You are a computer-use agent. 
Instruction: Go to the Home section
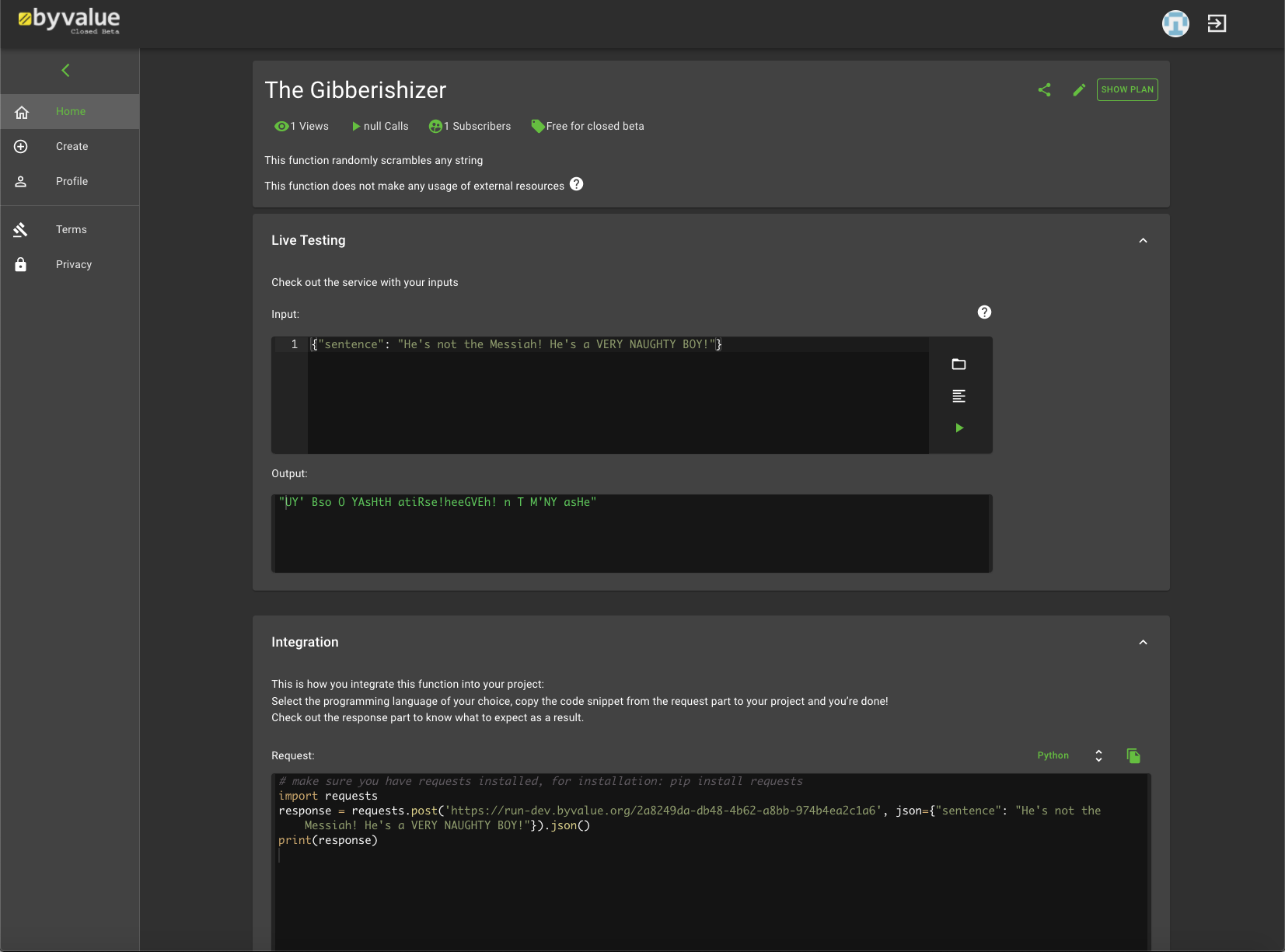pyautogui.click(x=70, y=111)
